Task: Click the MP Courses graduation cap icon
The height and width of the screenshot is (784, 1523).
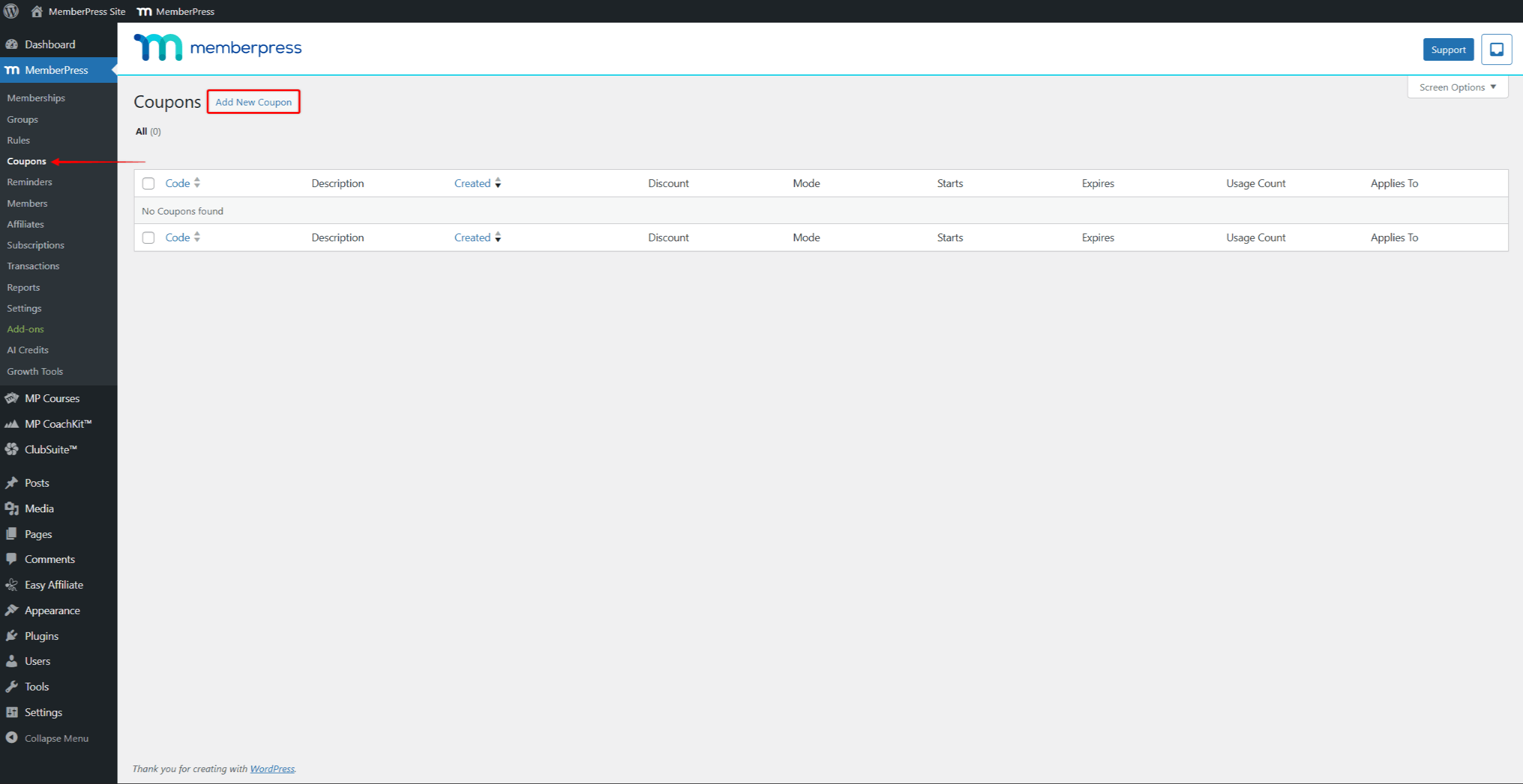Action: 11,398
